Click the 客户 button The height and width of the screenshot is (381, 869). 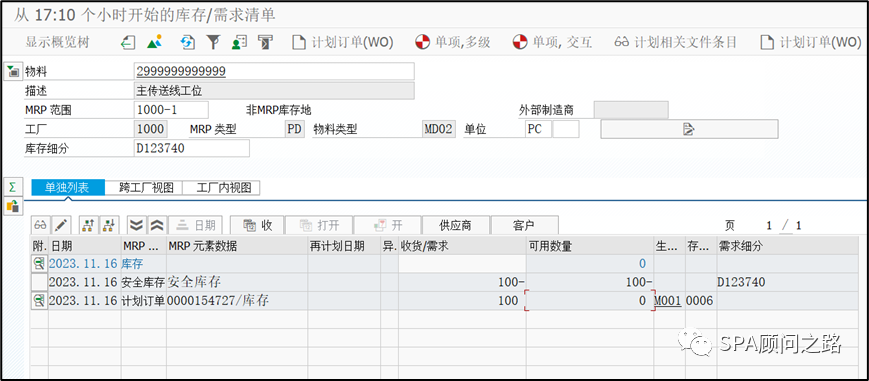(524, 225)
